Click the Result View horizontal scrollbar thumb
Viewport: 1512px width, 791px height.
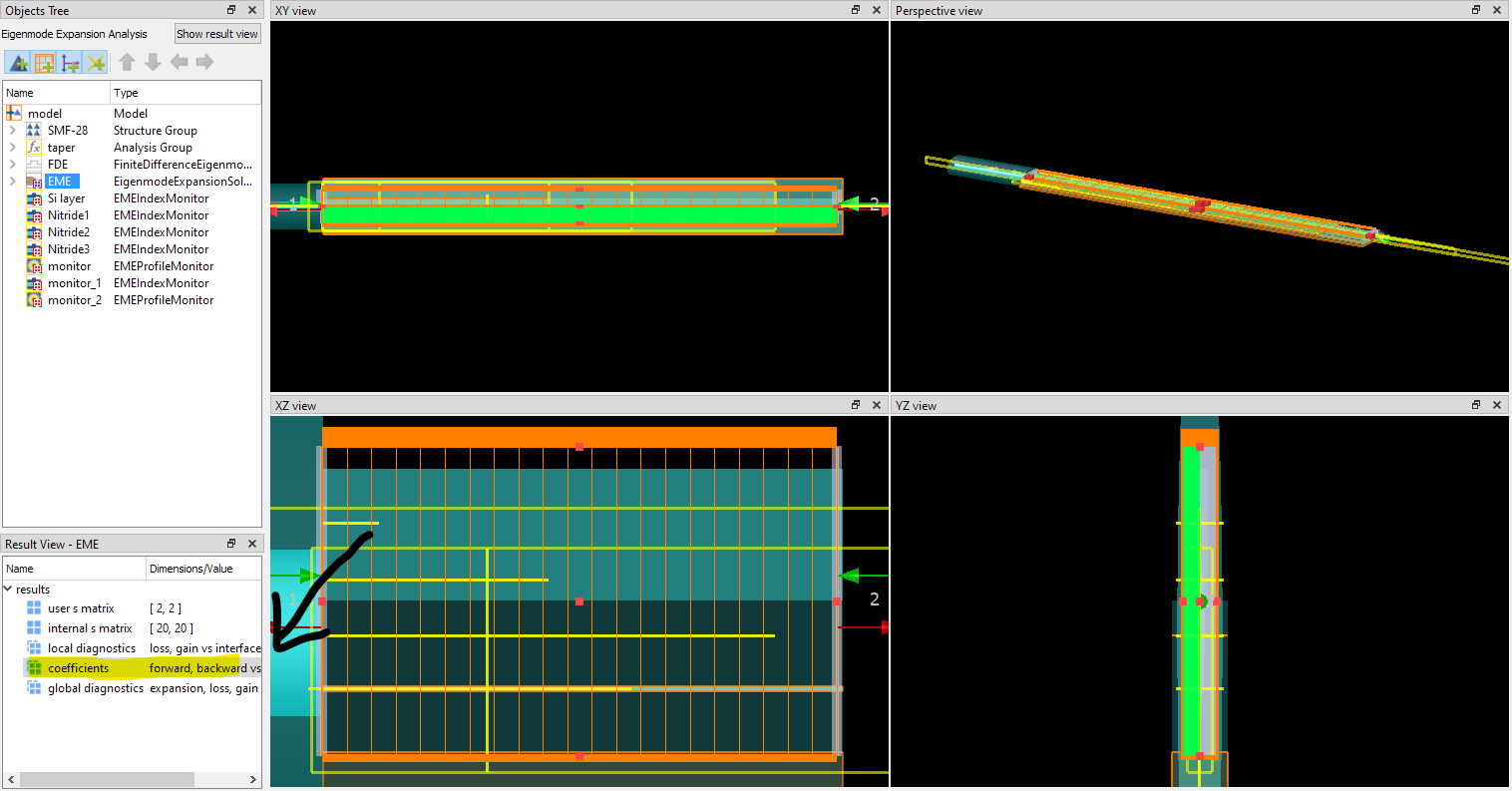tap(109, 779)
